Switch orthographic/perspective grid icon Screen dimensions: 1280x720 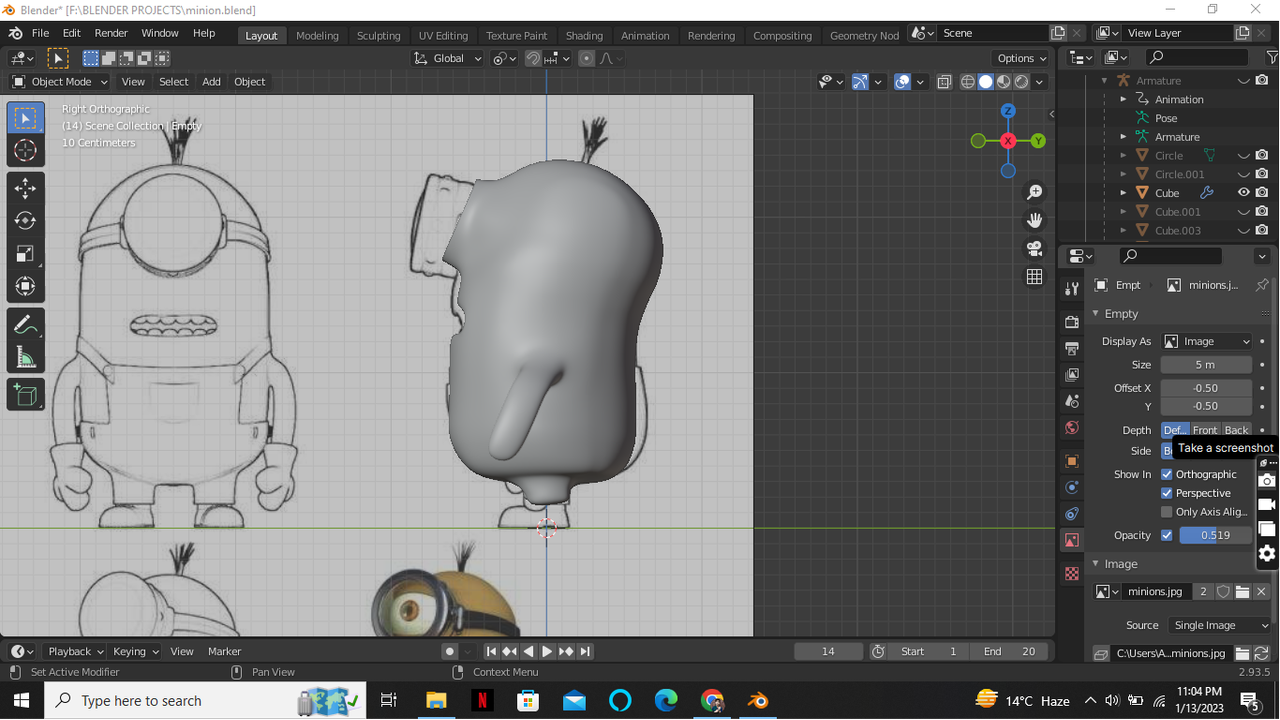pos(1035,277)
